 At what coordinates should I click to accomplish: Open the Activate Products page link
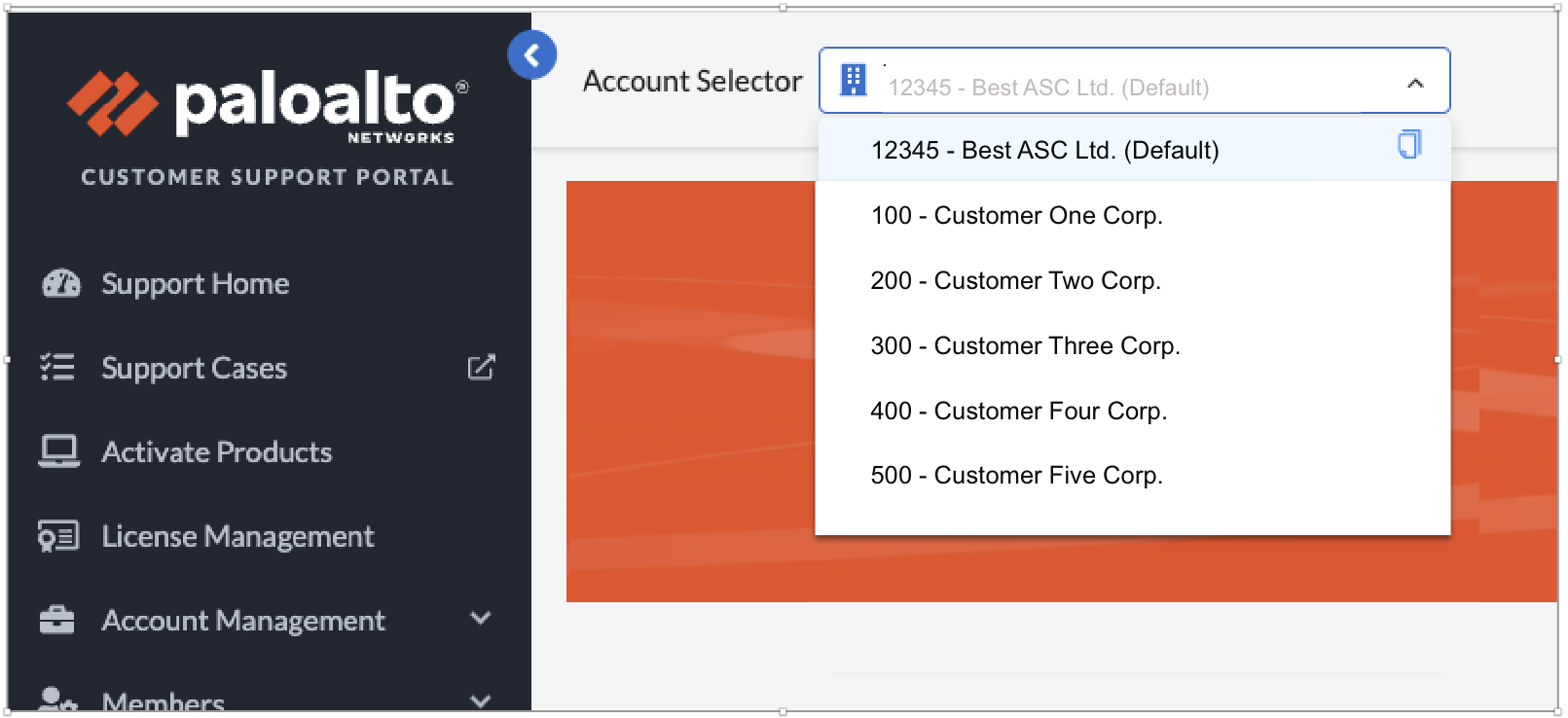coord(217,452)
